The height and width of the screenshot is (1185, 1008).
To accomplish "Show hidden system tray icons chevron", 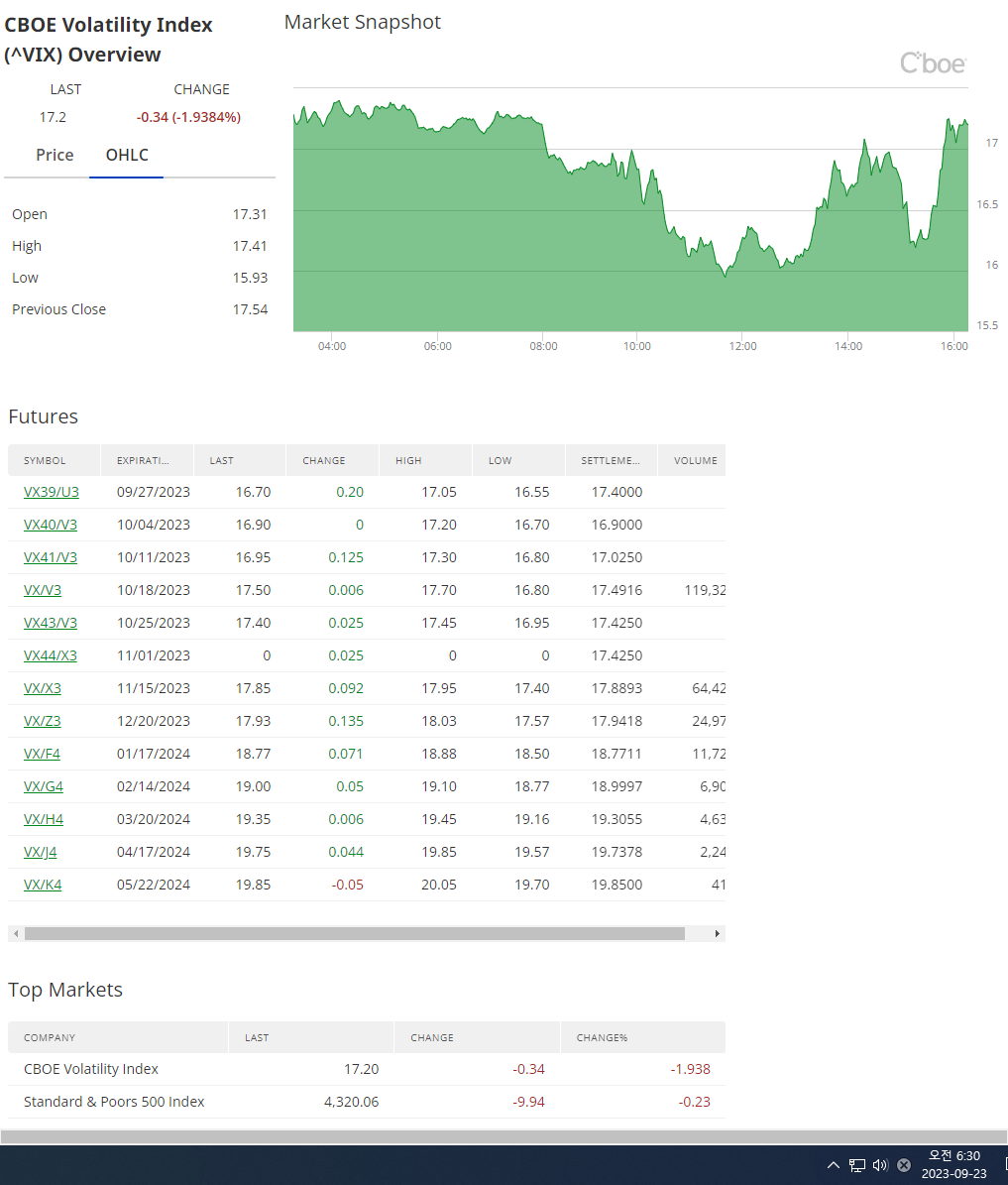I will [x=834, y=1164].
